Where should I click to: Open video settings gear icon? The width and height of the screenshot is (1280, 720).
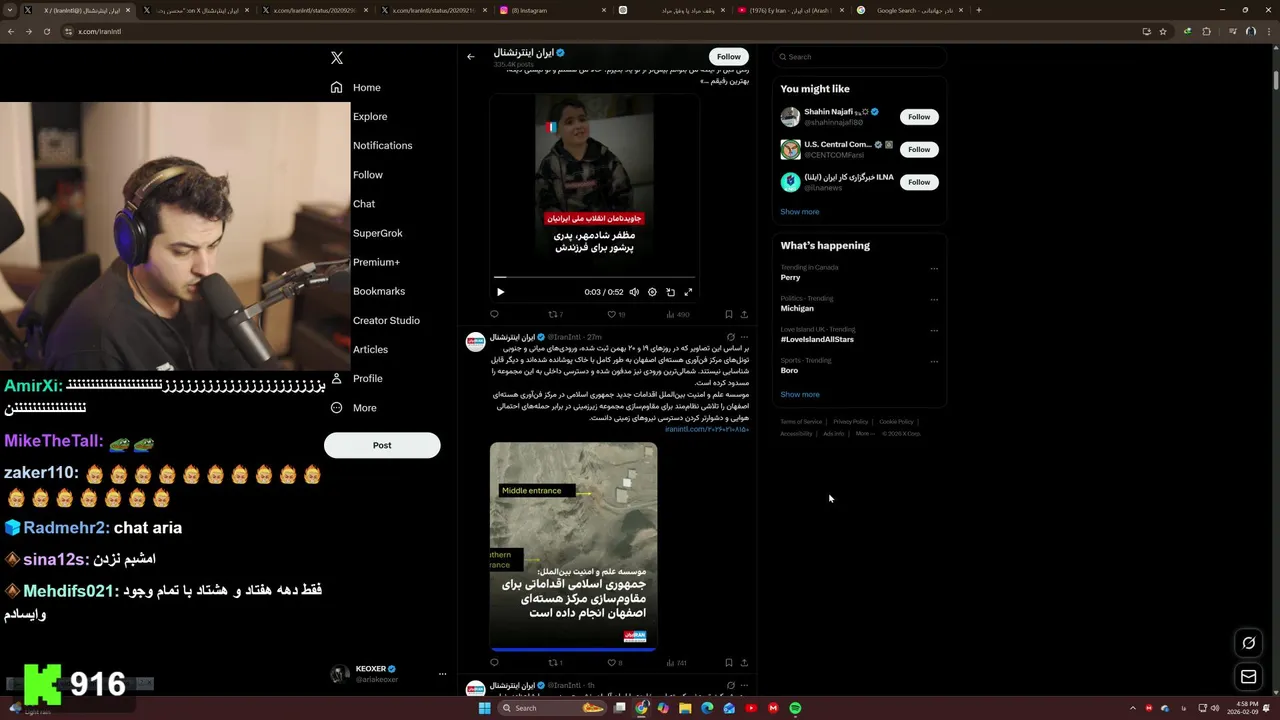652,292
